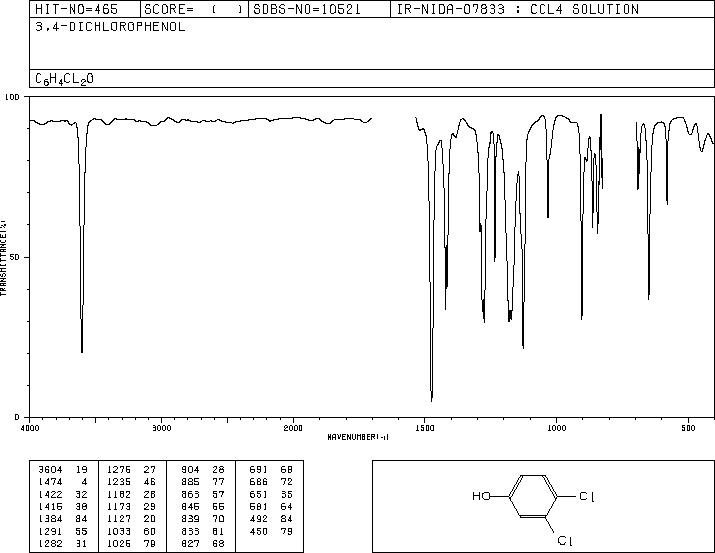The width and height of the screenshot is (715, 553).
Task: Select the 1235 peak table entry
Action: click(131, 482)
